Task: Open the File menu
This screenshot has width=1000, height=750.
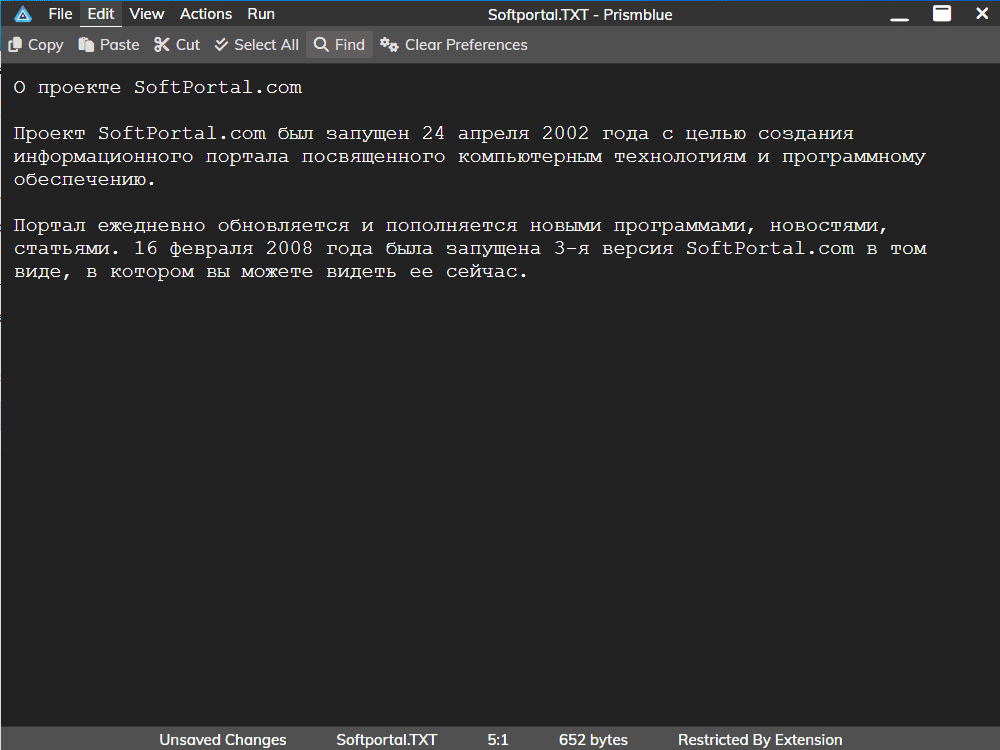Action: tap(61, 14)
